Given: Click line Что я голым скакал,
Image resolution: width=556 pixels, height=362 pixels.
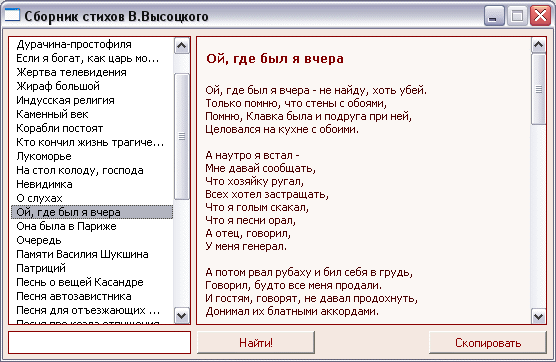Looking at the screenshot, I should [257, 207].
